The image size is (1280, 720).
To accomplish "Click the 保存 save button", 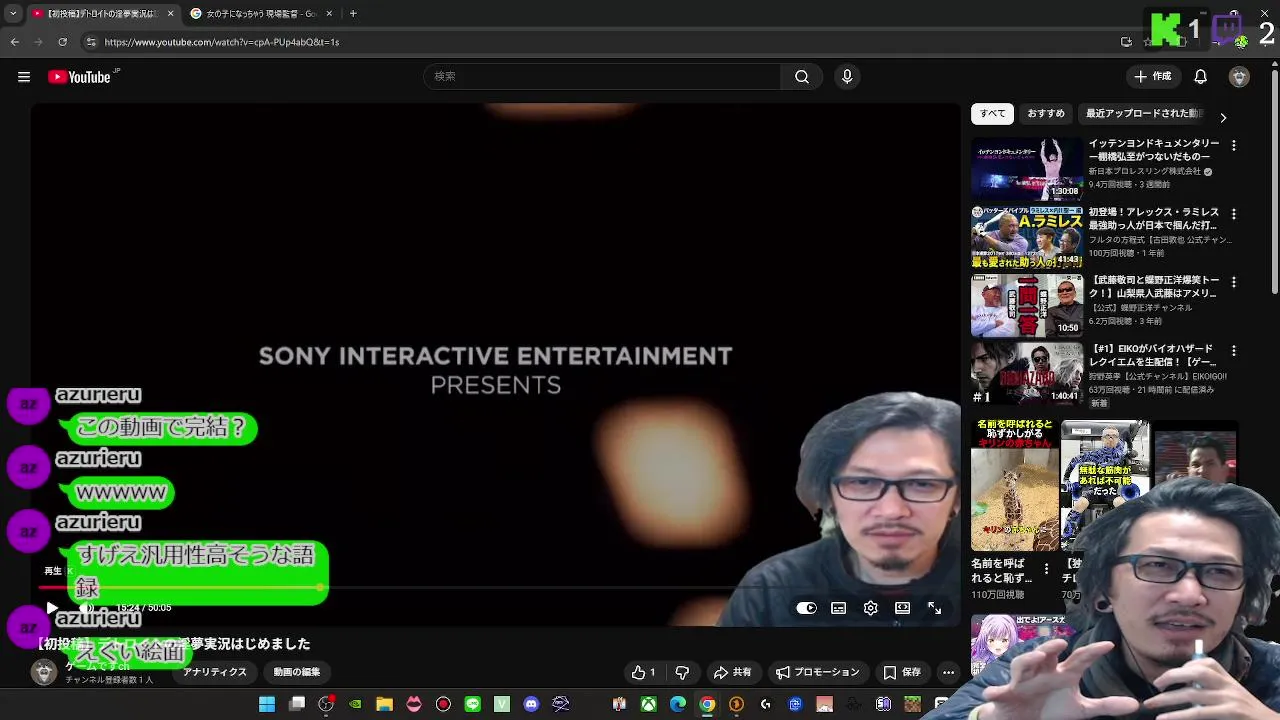I will (902, 673).
